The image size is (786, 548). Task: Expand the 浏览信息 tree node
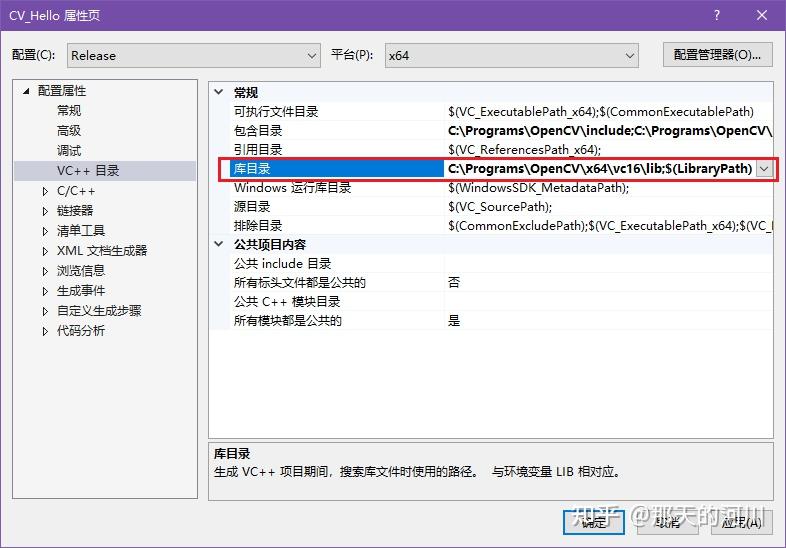[x=45, y=271]
